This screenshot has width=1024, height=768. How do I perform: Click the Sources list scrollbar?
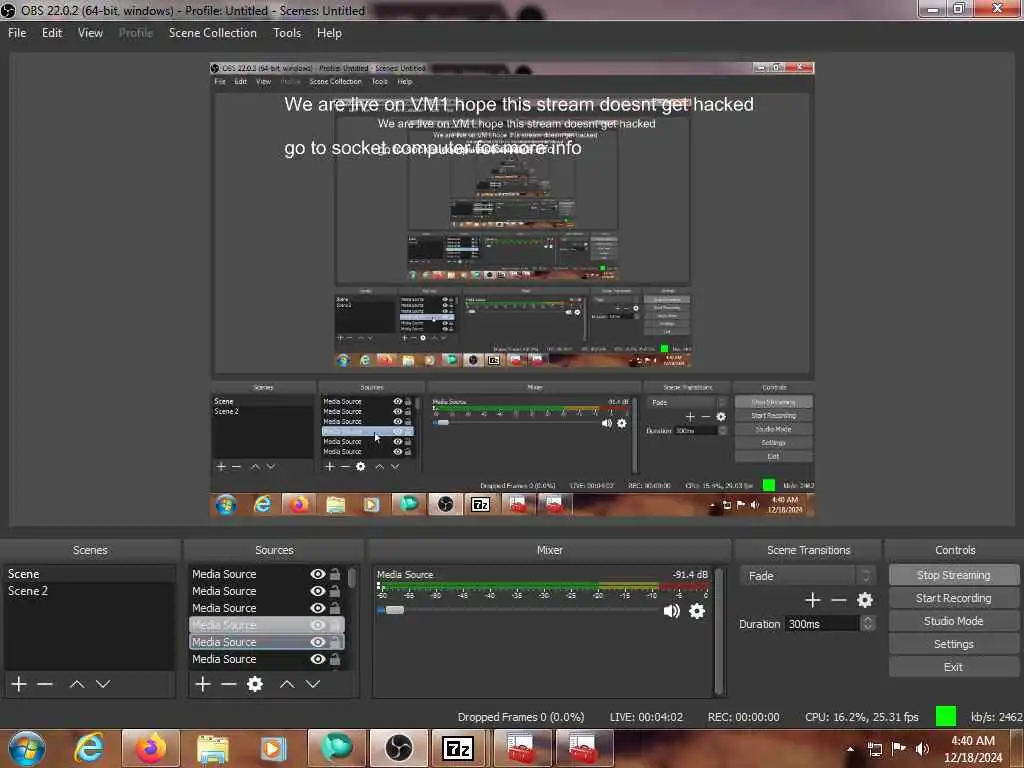(352, 578)
